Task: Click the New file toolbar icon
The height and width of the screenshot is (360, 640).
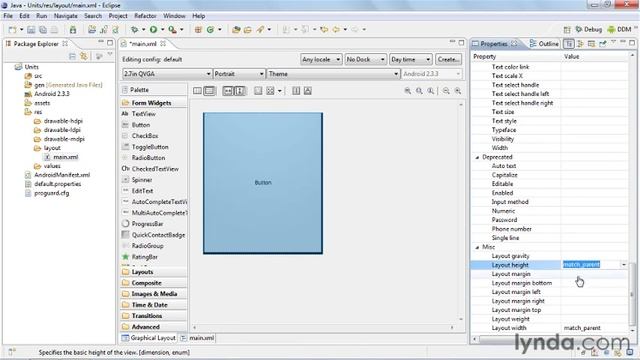Action: 13,29
